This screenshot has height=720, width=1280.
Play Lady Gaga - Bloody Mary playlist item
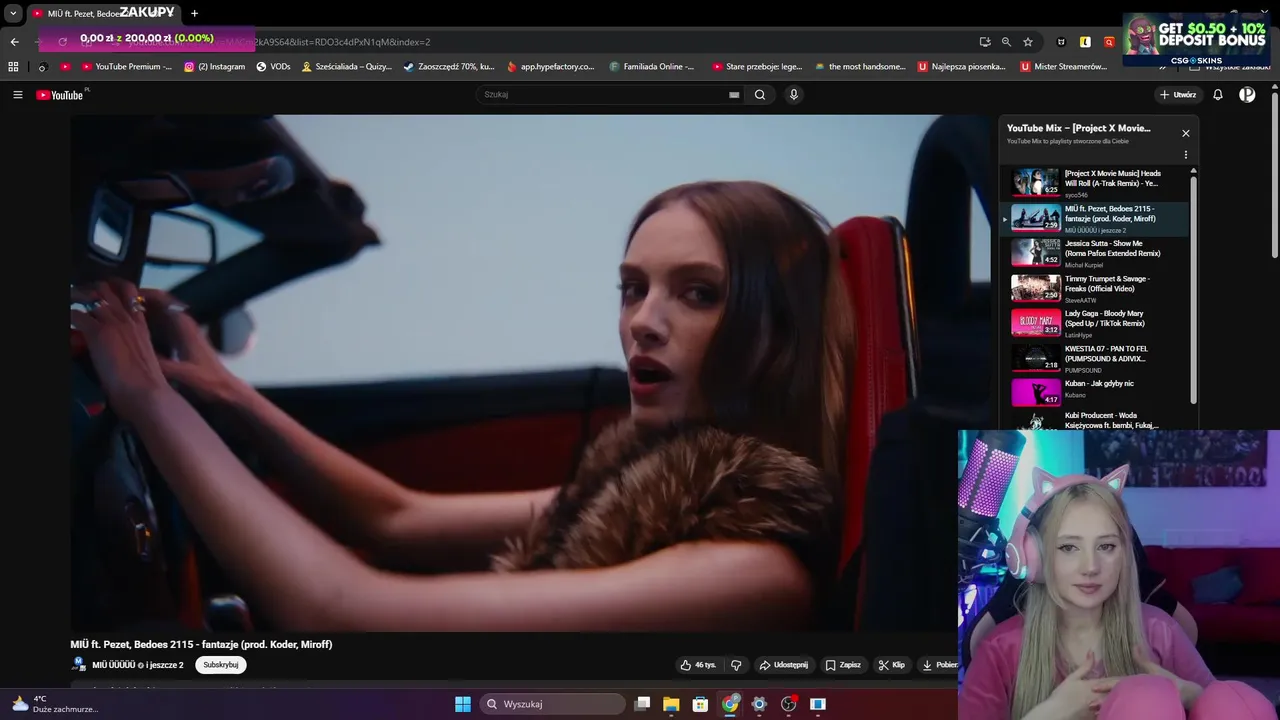click(x=1096, y=323)
